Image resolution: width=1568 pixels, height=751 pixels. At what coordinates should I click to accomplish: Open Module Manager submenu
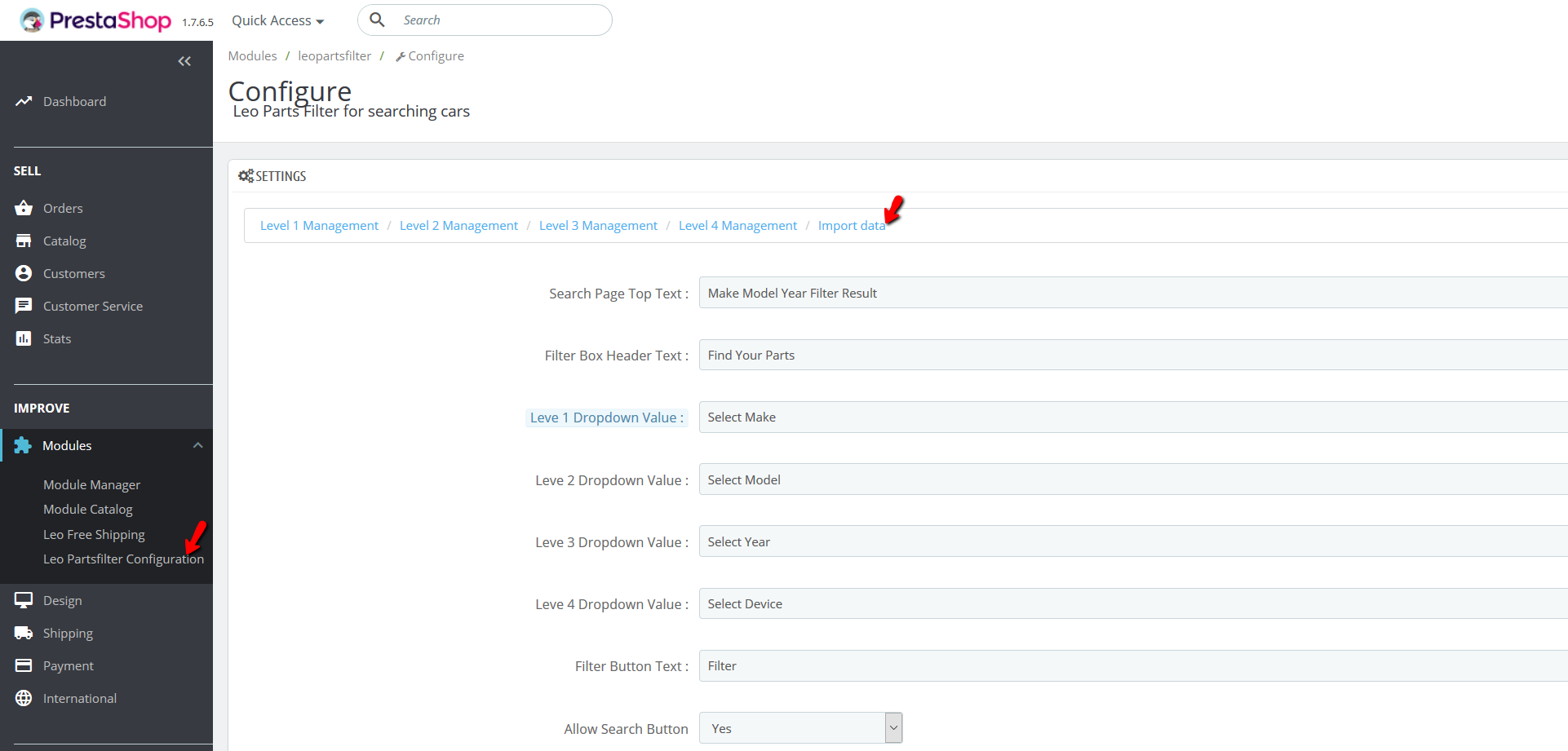(91, 484)
